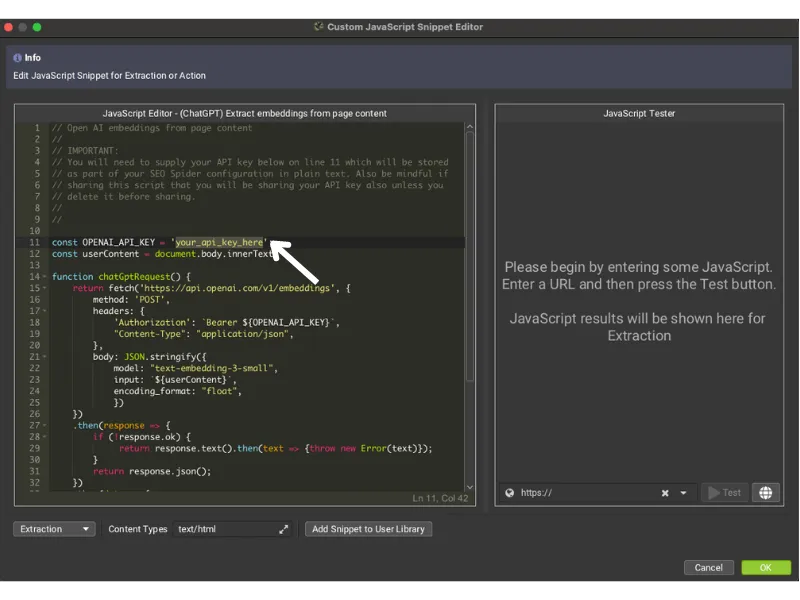
Task: Click the https:// URL input field
Action: [x=570, y=492]
